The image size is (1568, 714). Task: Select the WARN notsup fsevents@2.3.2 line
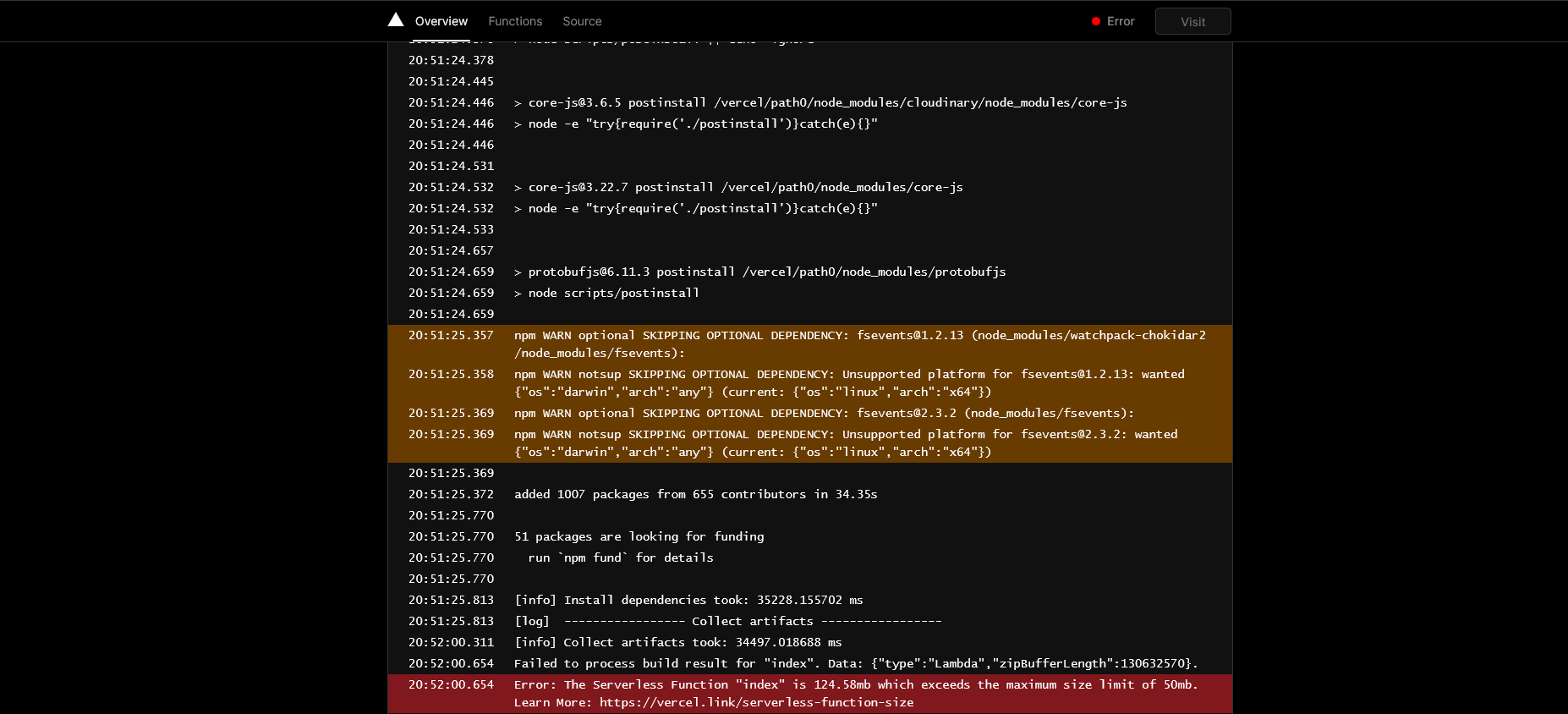point(810,443)
